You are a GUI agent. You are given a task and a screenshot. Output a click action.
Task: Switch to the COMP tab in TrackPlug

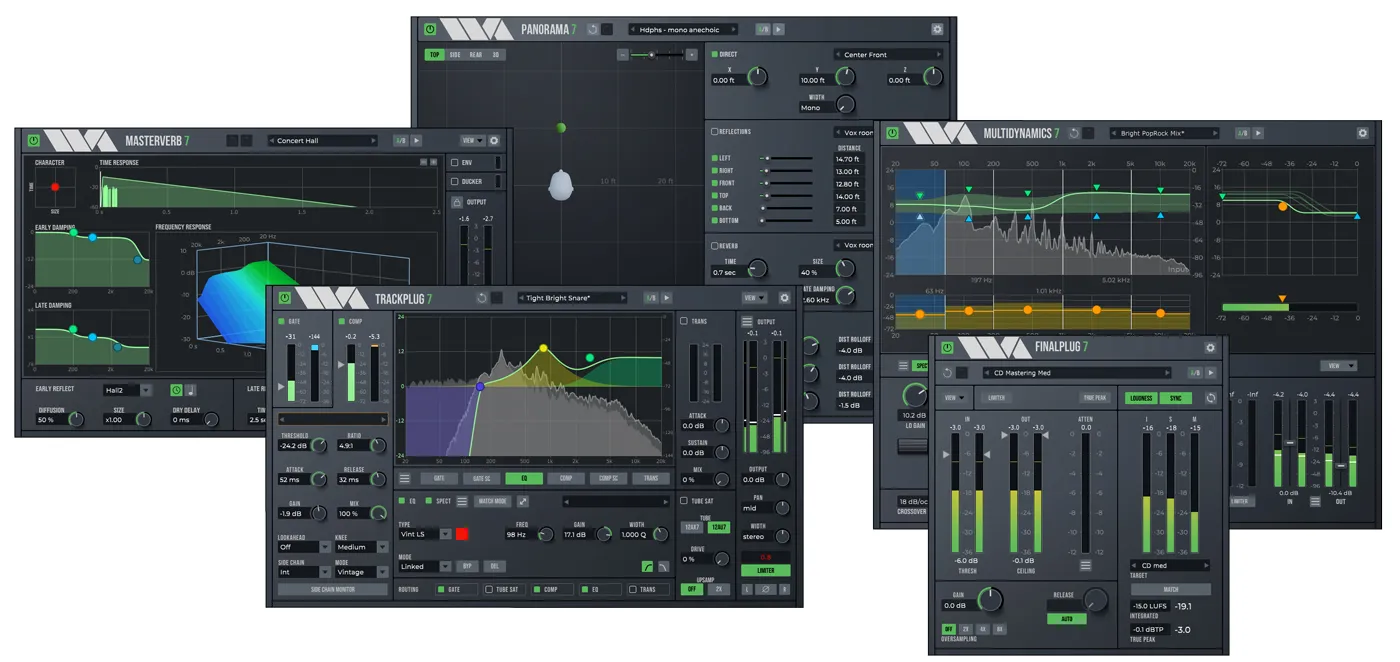click(567, 479)
